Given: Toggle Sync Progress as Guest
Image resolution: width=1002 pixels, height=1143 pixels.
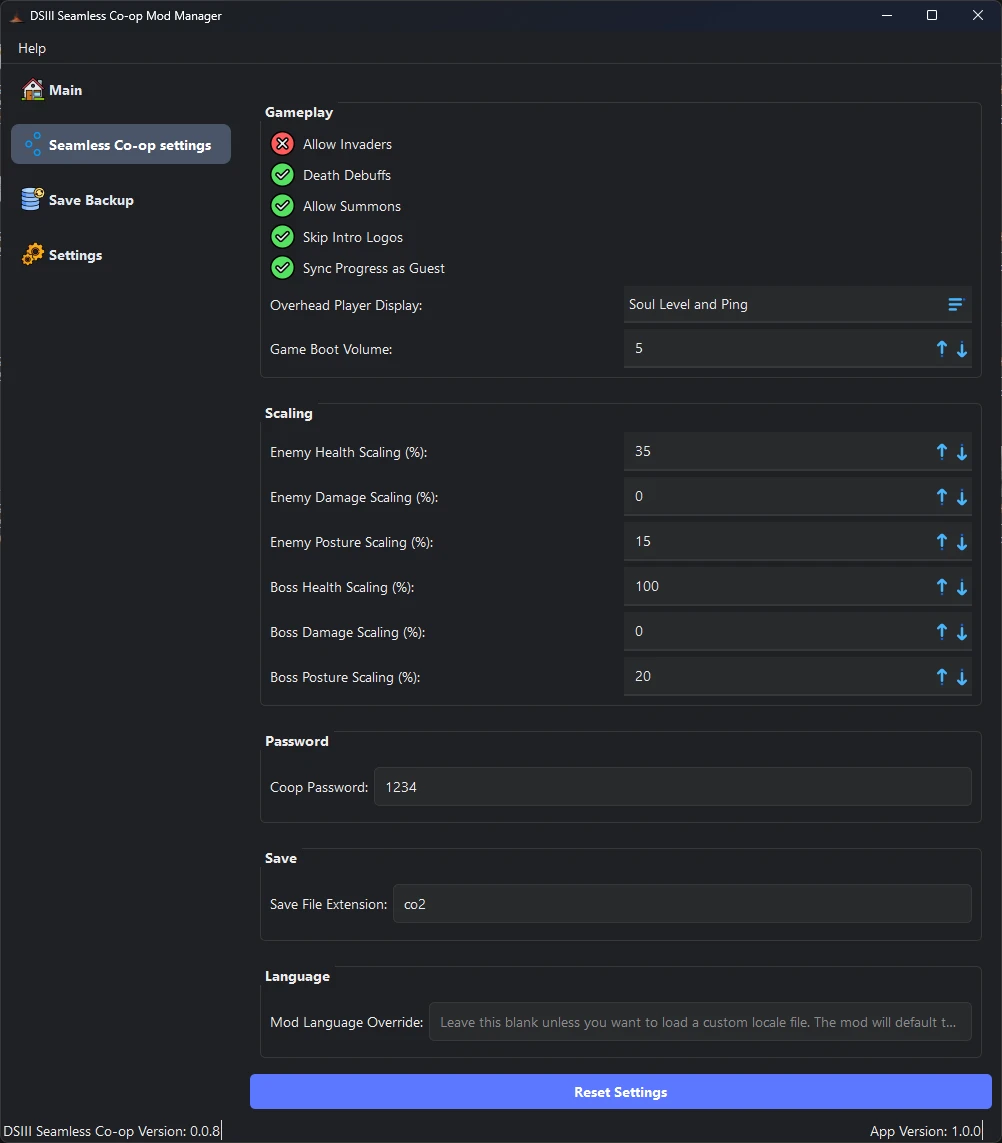Looking at the screenshot, I should click(x=283, y=268).
